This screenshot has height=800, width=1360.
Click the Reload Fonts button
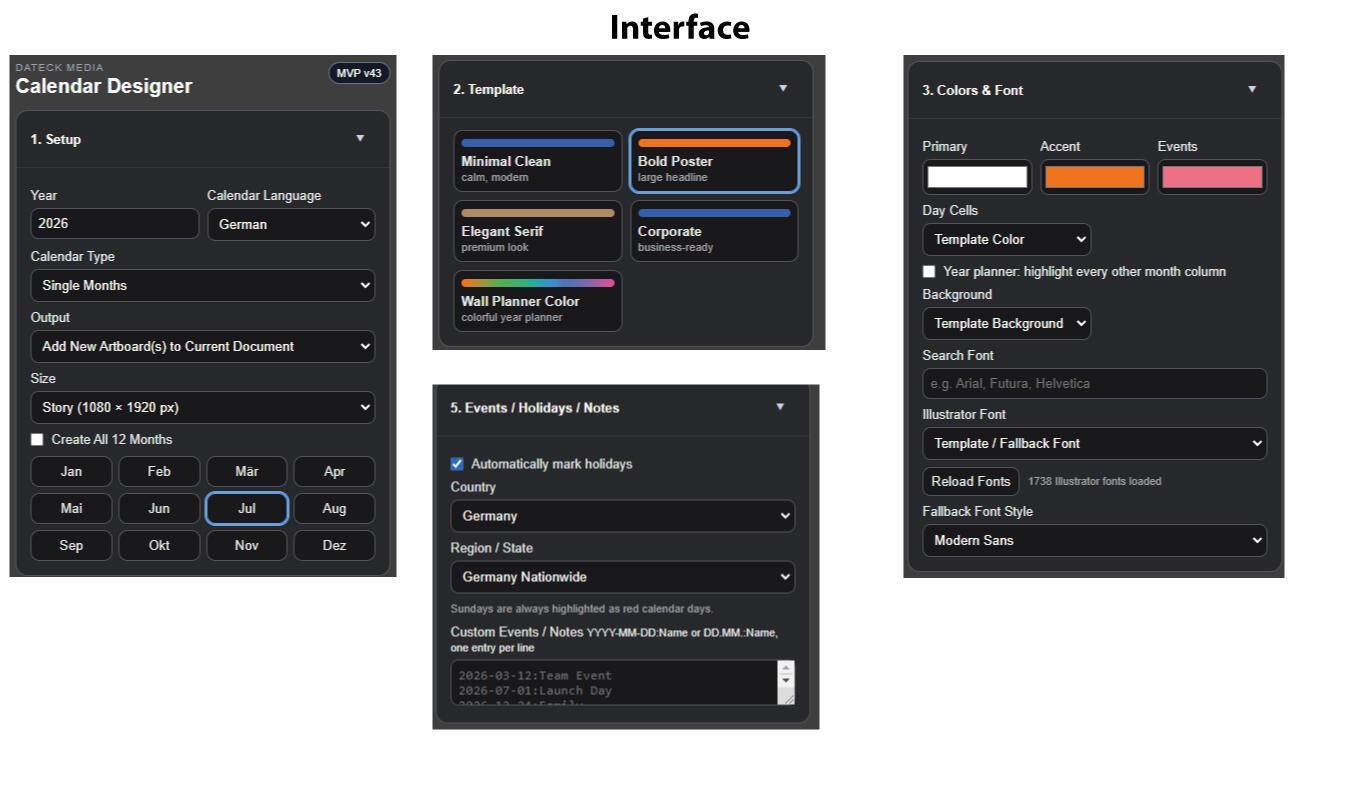(x=970, y=481)
